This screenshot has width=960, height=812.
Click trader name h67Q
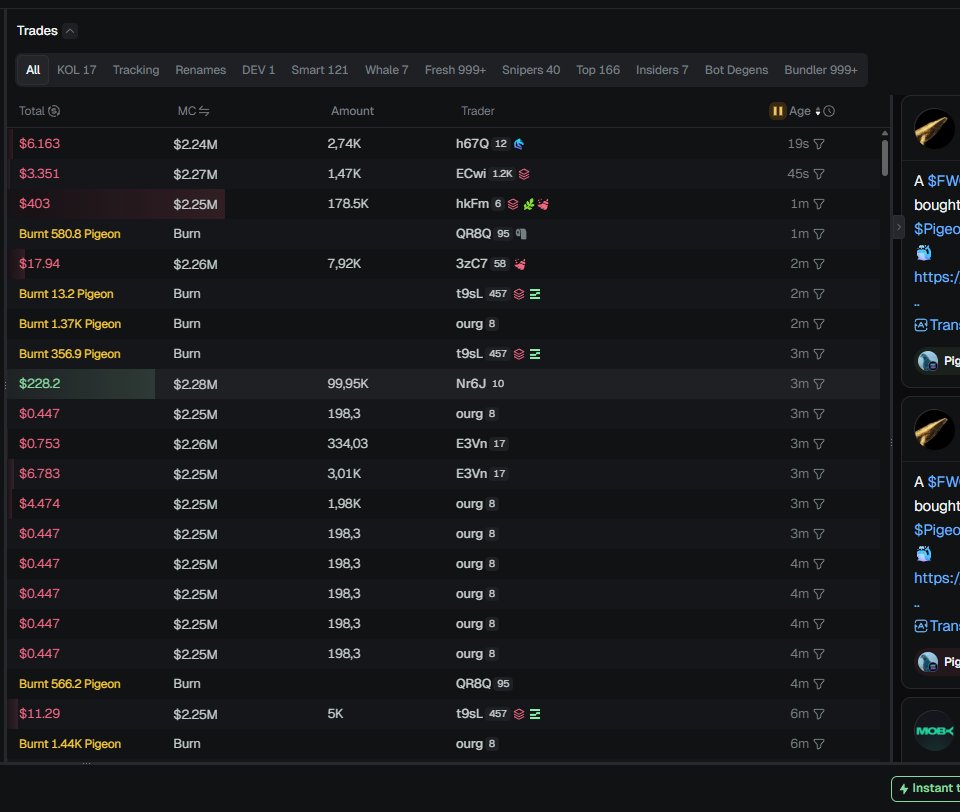click(472, 144)
